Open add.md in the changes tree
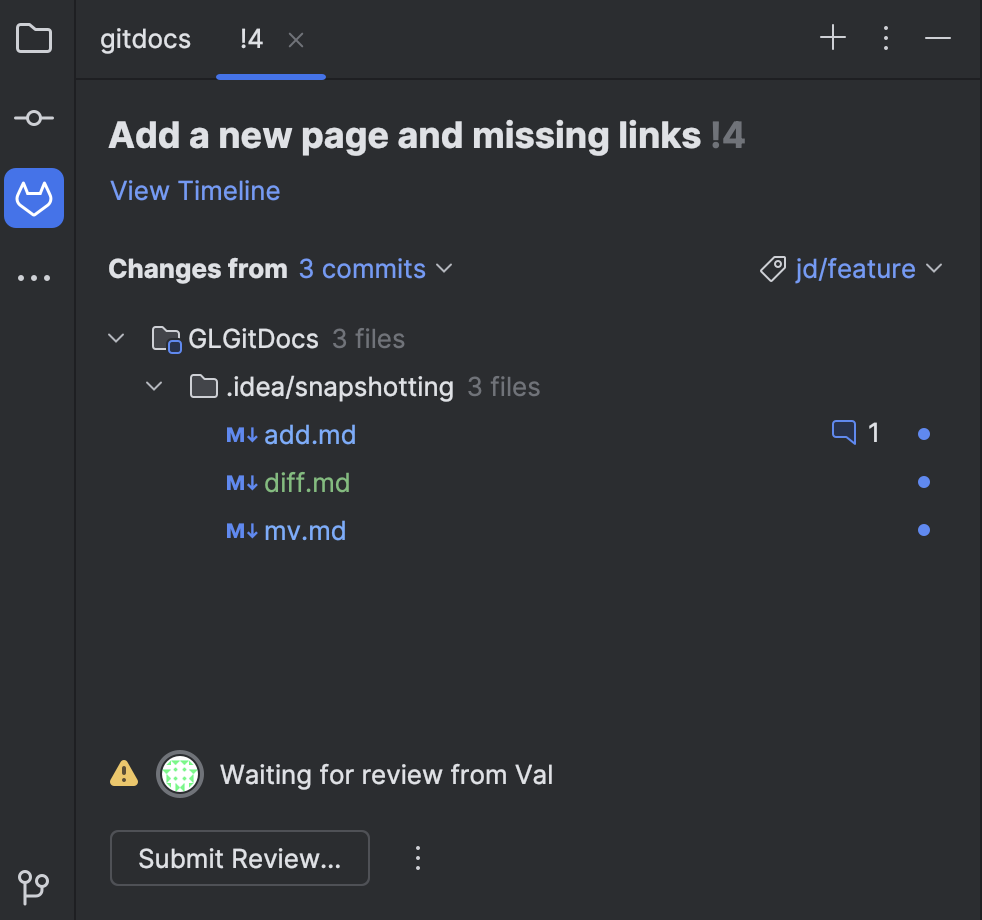This screenshot has width=982, height=920. pos(310,435)
